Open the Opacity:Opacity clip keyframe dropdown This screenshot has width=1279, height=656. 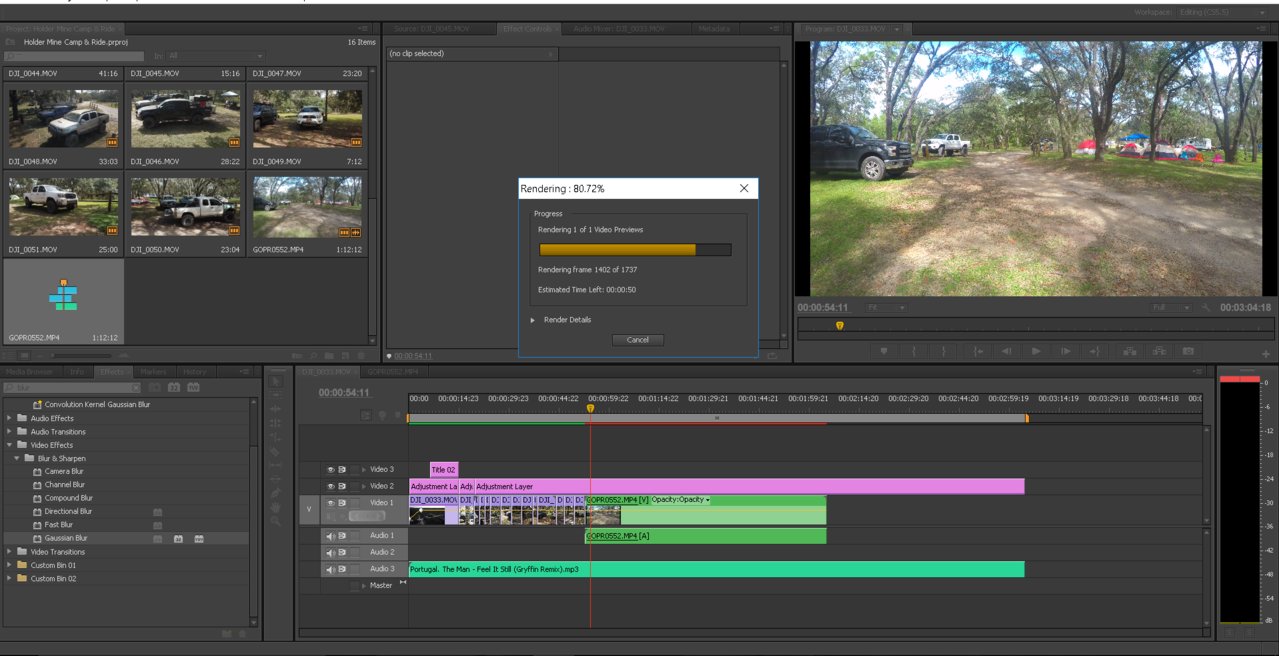pos(681,499)
